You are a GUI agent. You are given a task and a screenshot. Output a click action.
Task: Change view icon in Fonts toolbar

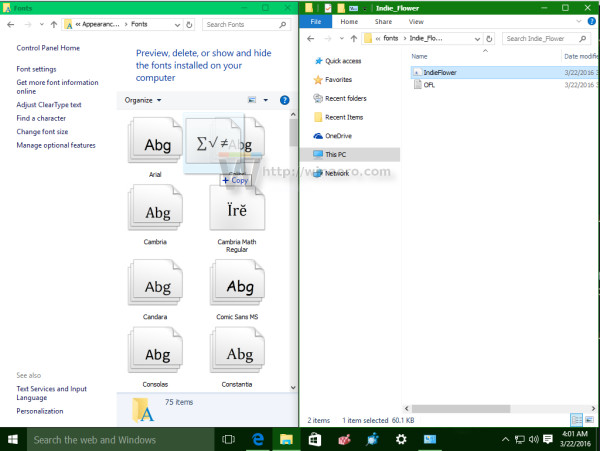pos(252,100)
